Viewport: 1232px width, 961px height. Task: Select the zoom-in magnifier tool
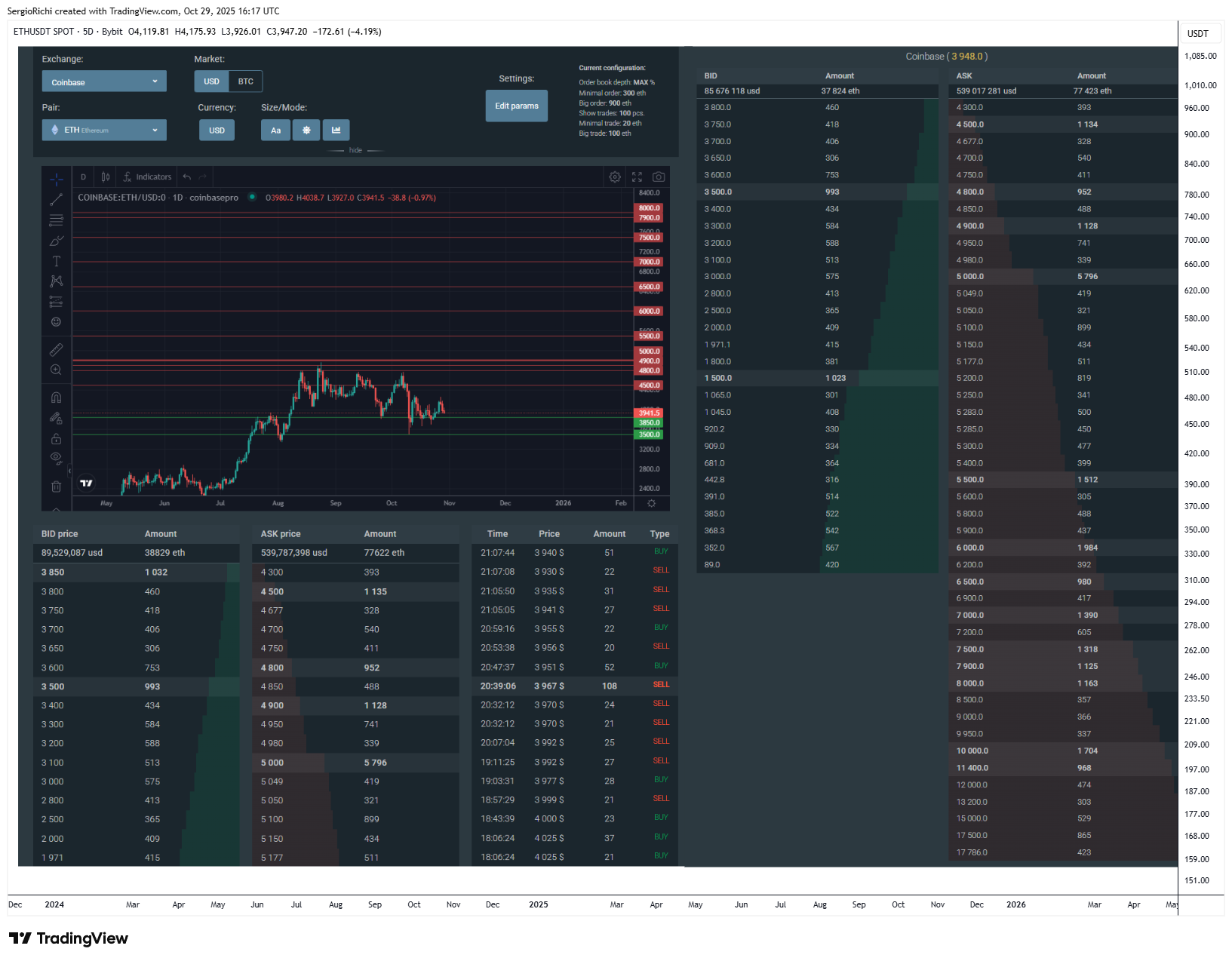pos(56,370)
